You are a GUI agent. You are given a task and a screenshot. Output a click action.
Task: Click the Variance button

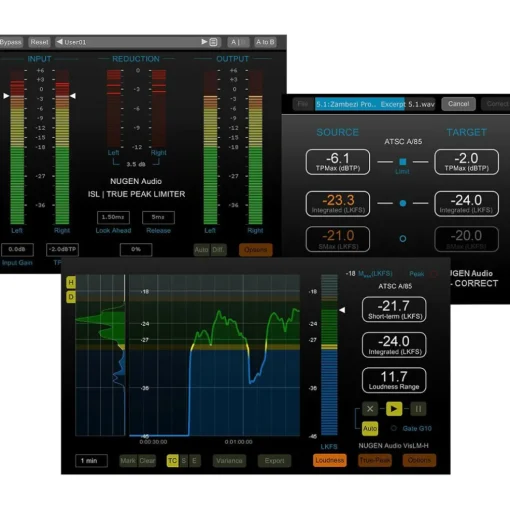[229, 461]
